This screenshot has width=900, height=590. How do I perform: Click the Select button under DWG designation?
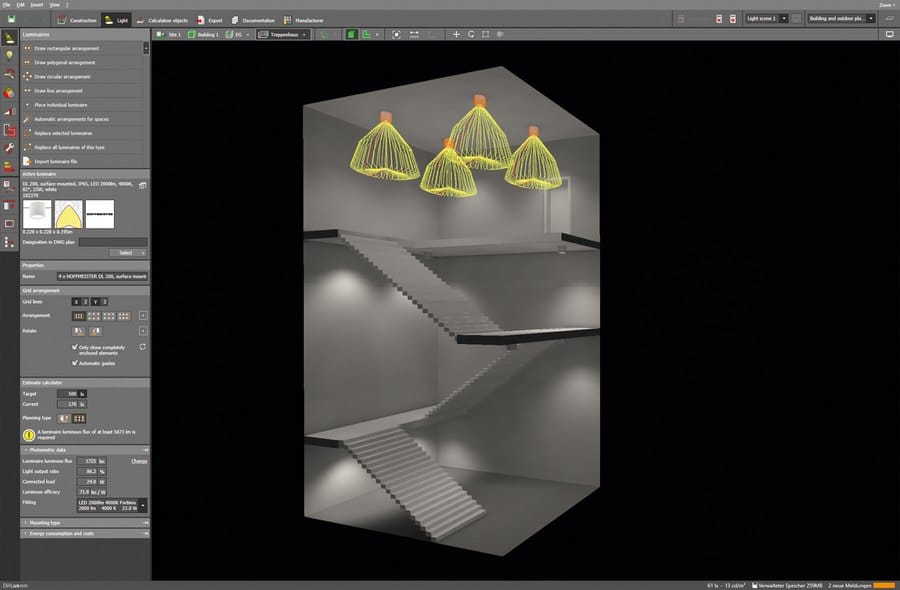pos(127,253)
